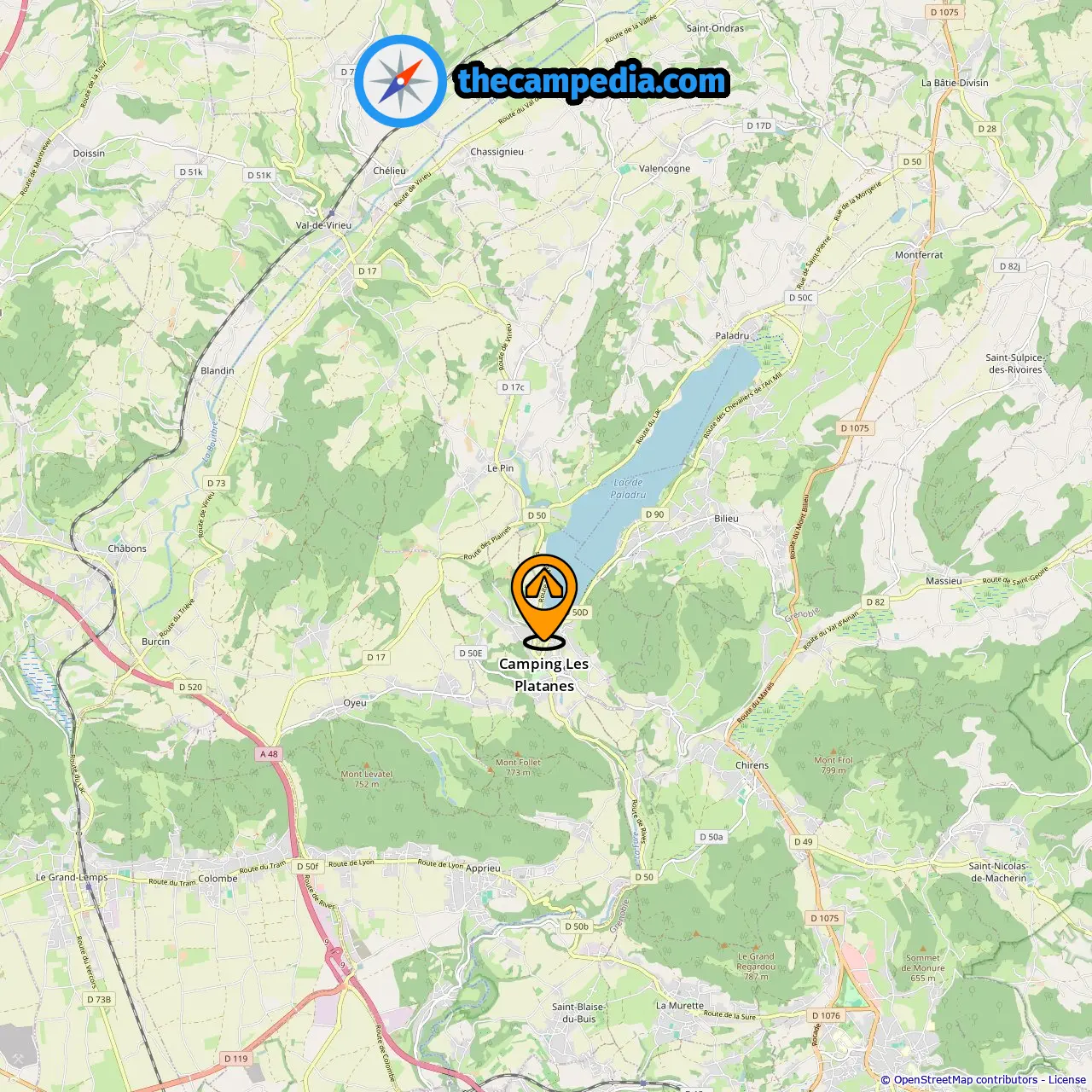
Task: Click the Val-de-Virieu town label
Action: [x=323, y=225]
